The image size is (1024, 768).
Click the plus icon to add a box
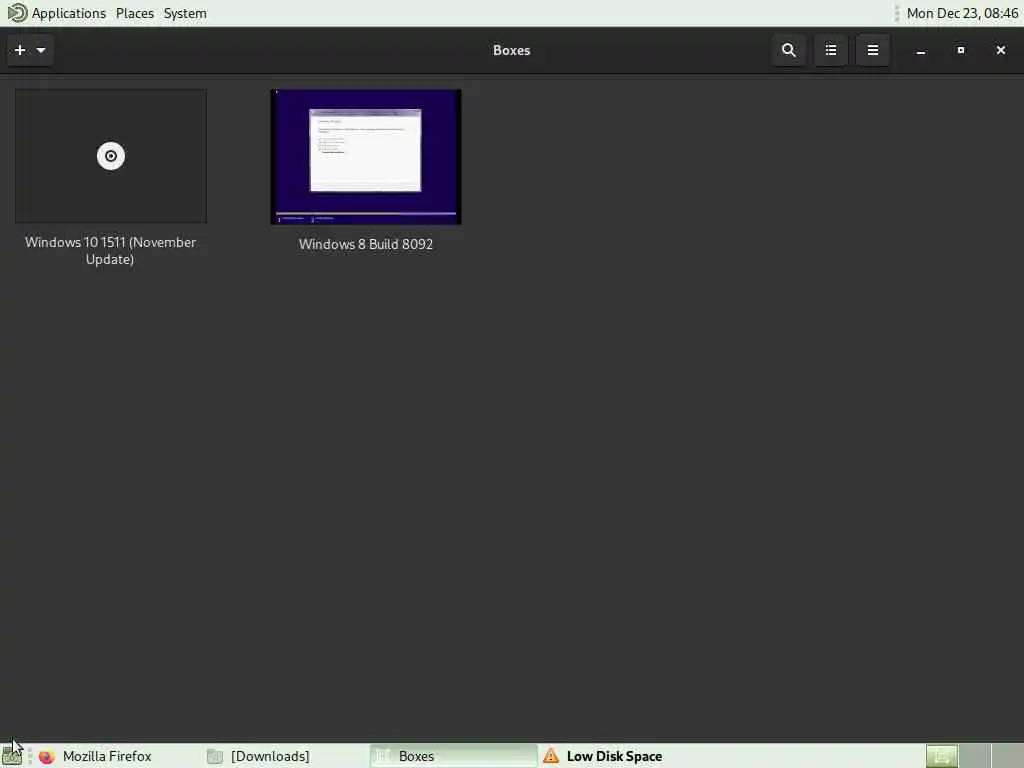(x=20, y=50)
